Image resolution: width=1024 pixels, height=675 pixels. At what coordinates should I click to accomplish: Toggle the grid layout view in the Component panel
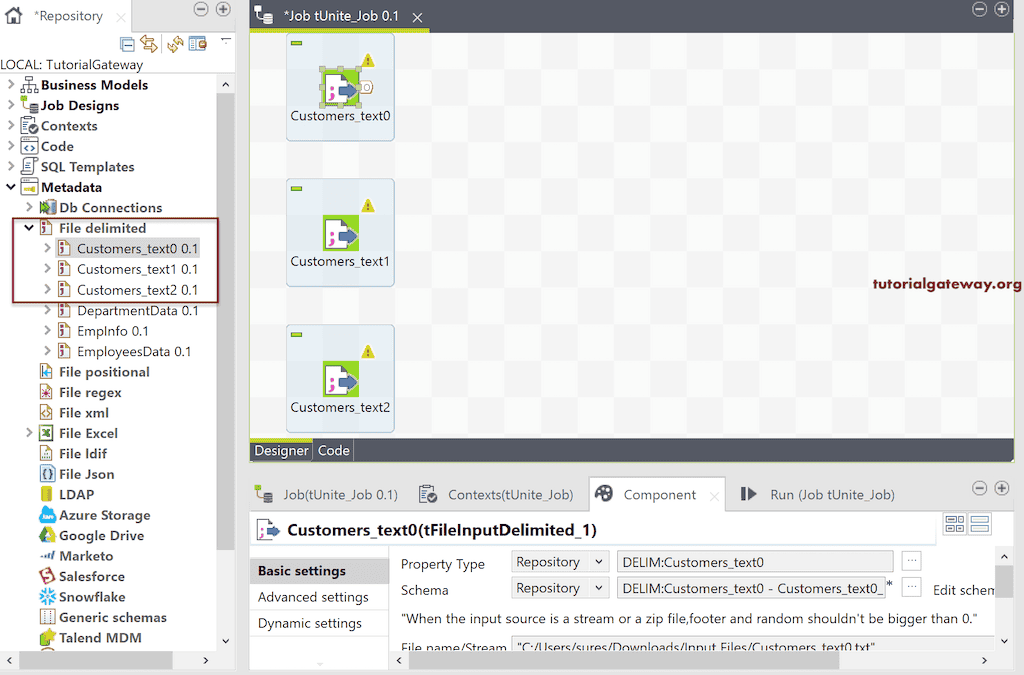point(954,524)
